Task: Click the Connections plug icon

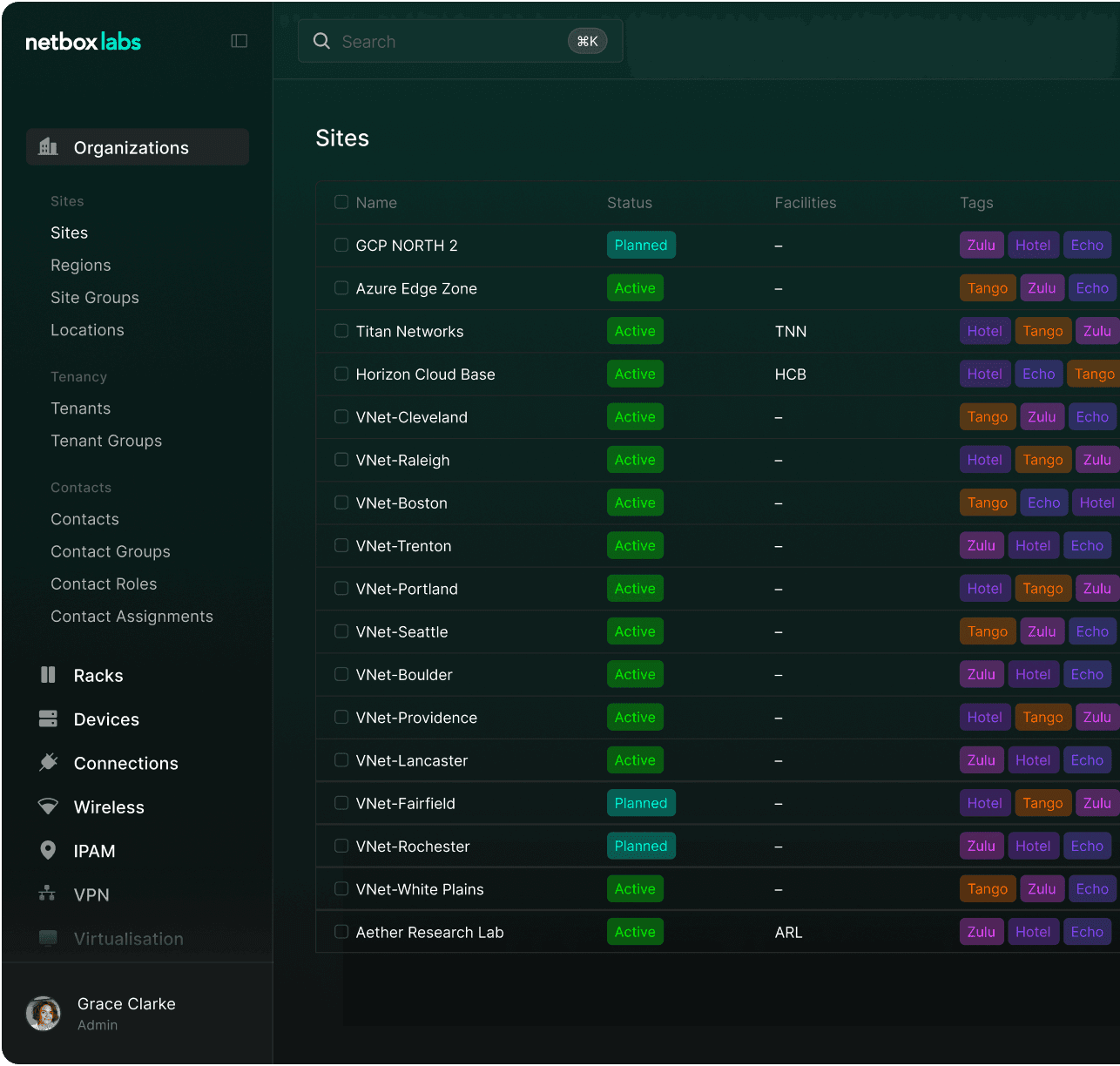Action: 48,763
